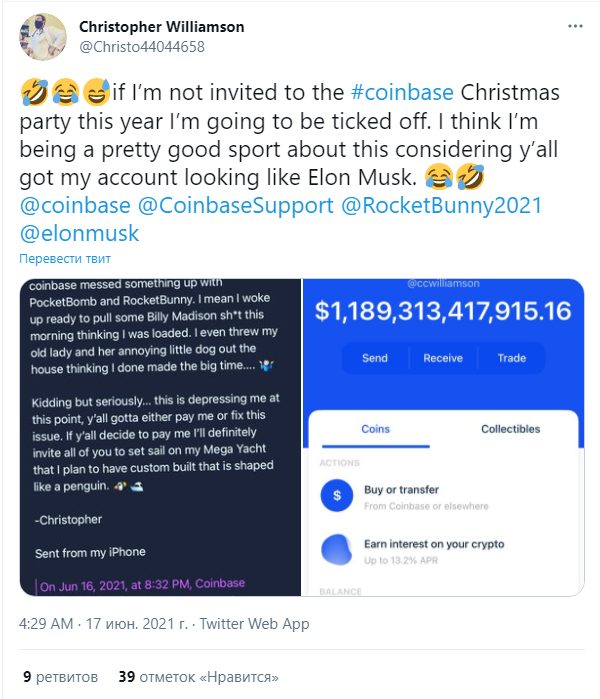The height and width of the screenshot is (699, 600).
Task: Visit the @RocketBunny2021 mention
Action: 441,206
